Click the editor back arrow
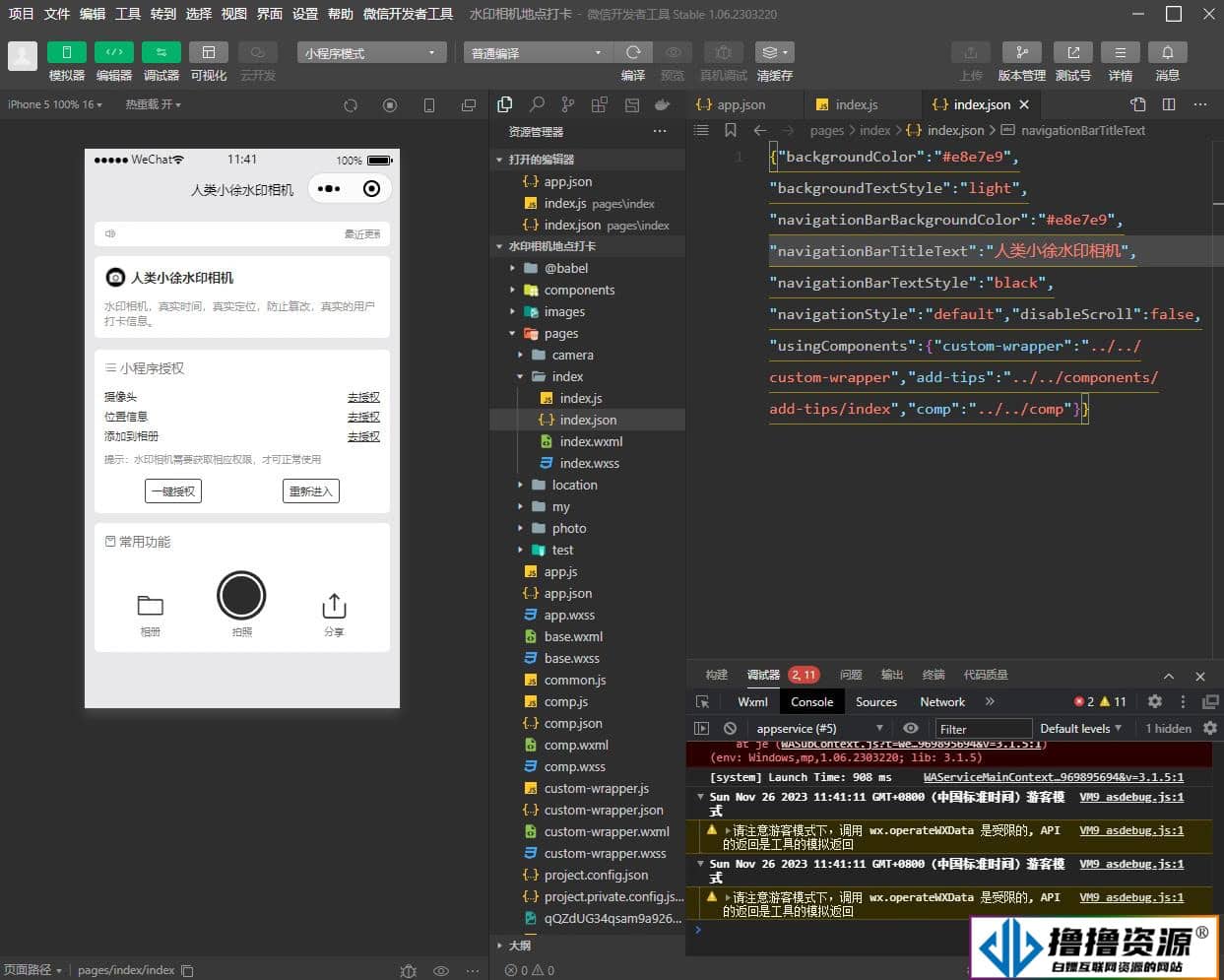Screen dimensions: 1224x980 click(x=760, y=130)
